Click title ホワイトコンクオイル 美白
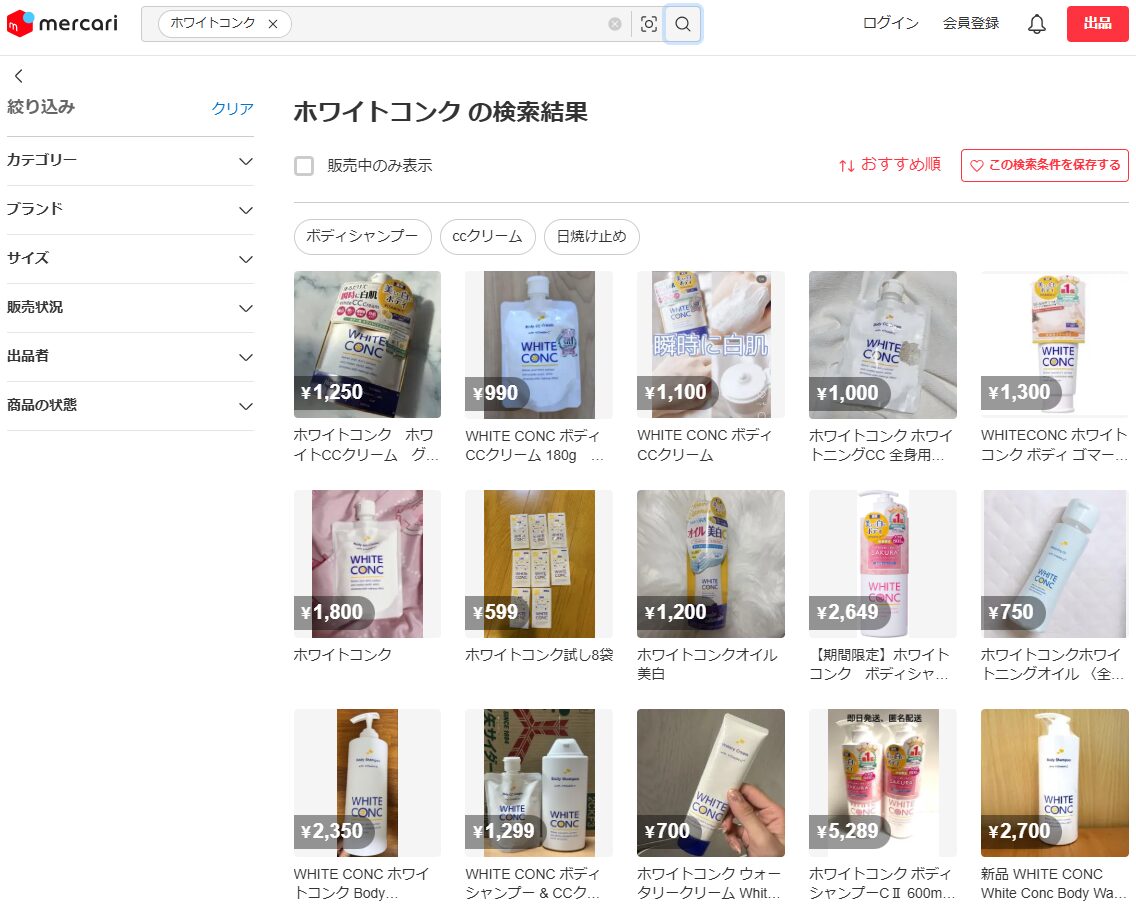The height and width of the screenshot is (916, 1136). coord(706,664)
